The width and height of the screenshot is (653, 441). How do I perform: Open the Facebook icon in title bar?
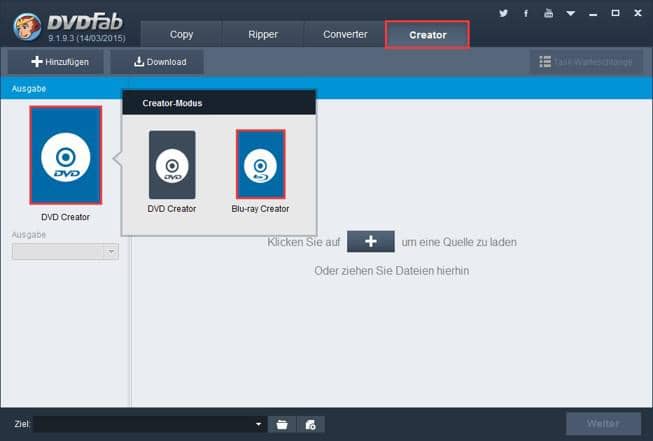click(526, 13)
